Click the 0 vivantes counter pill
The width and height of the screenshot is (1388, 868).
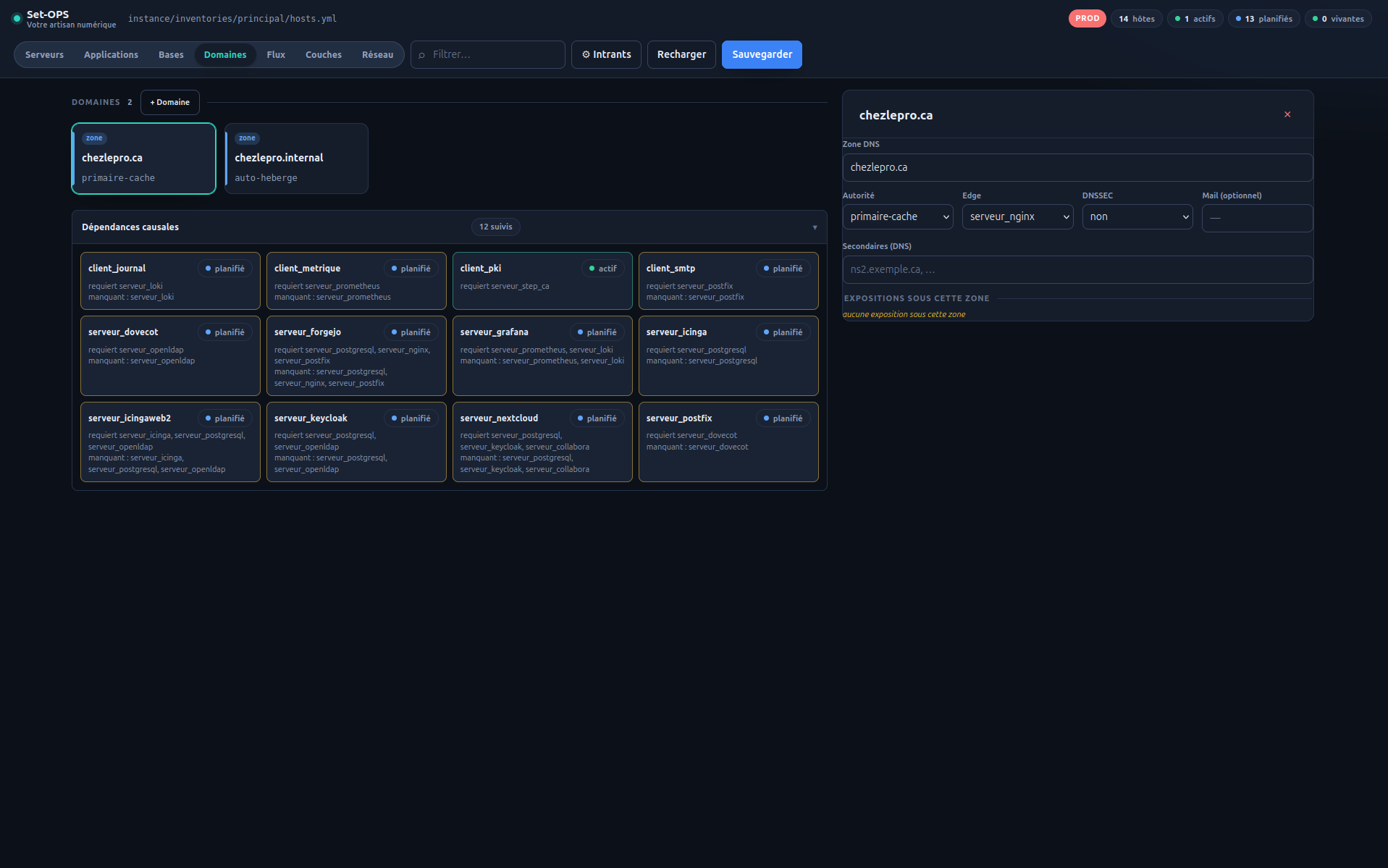point(1338,19)
